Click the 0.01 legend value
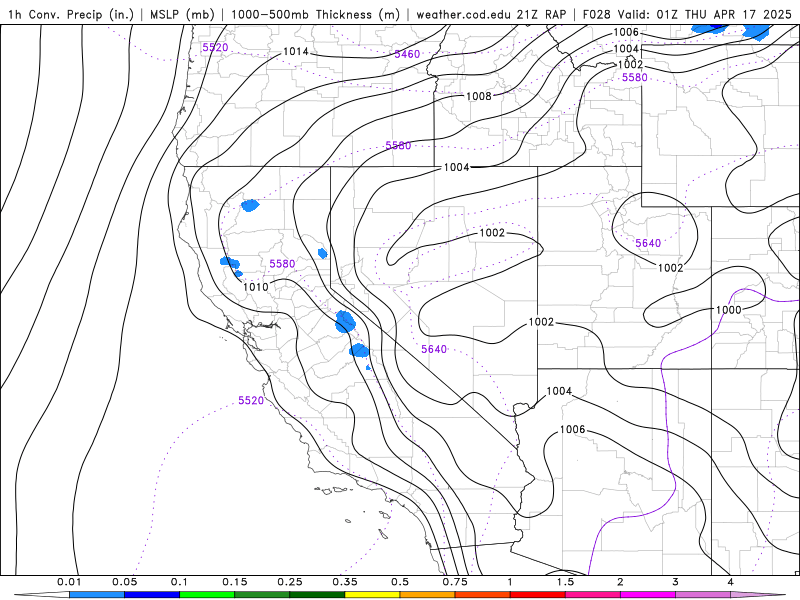Screen dimensions: 800x600 pos(69,582)
